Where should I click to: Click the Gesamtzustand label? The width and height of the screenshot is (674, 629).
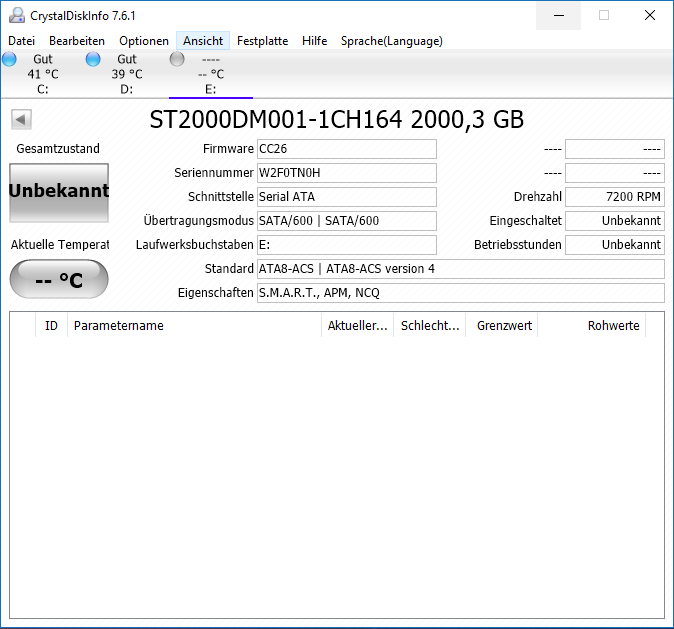tap(58, 149)
